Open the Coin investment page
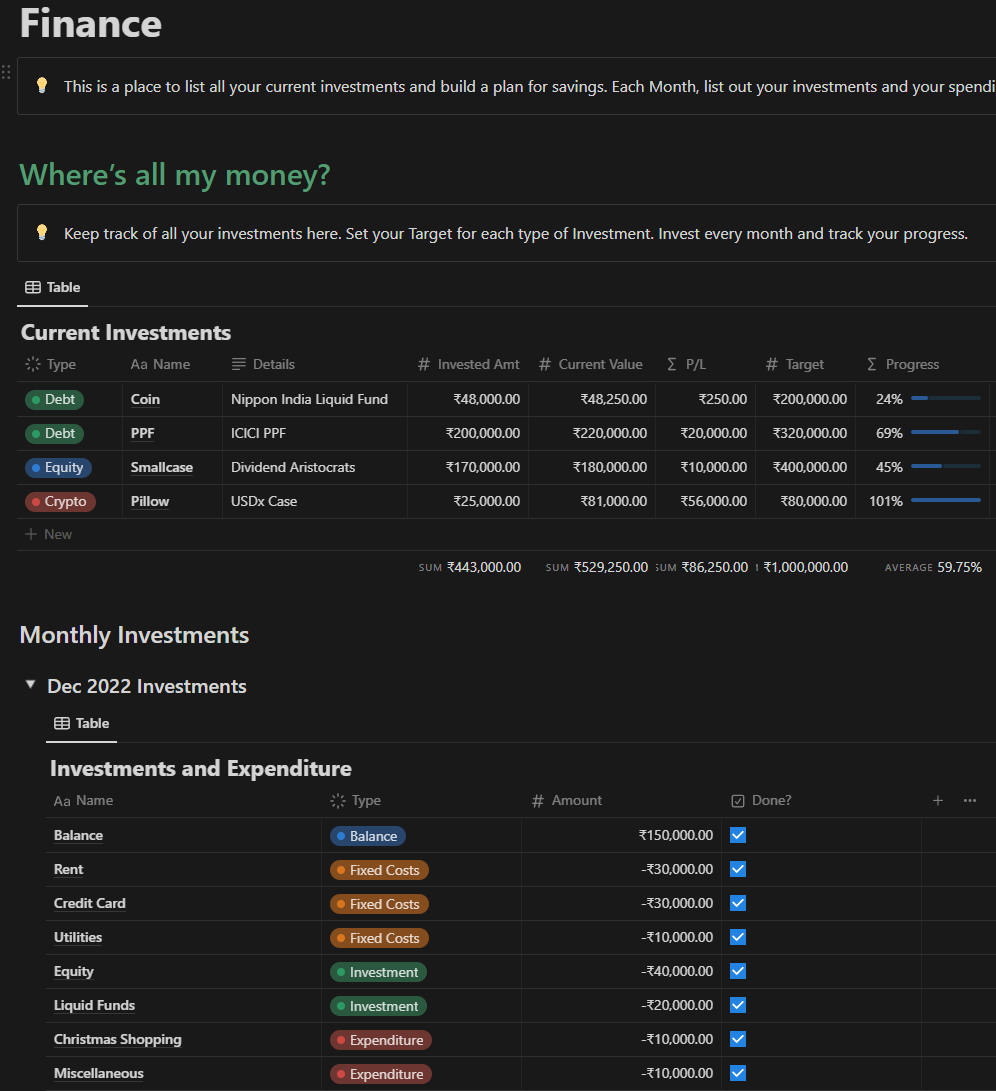Screen dimensions: 996x1091 [145, 399]
